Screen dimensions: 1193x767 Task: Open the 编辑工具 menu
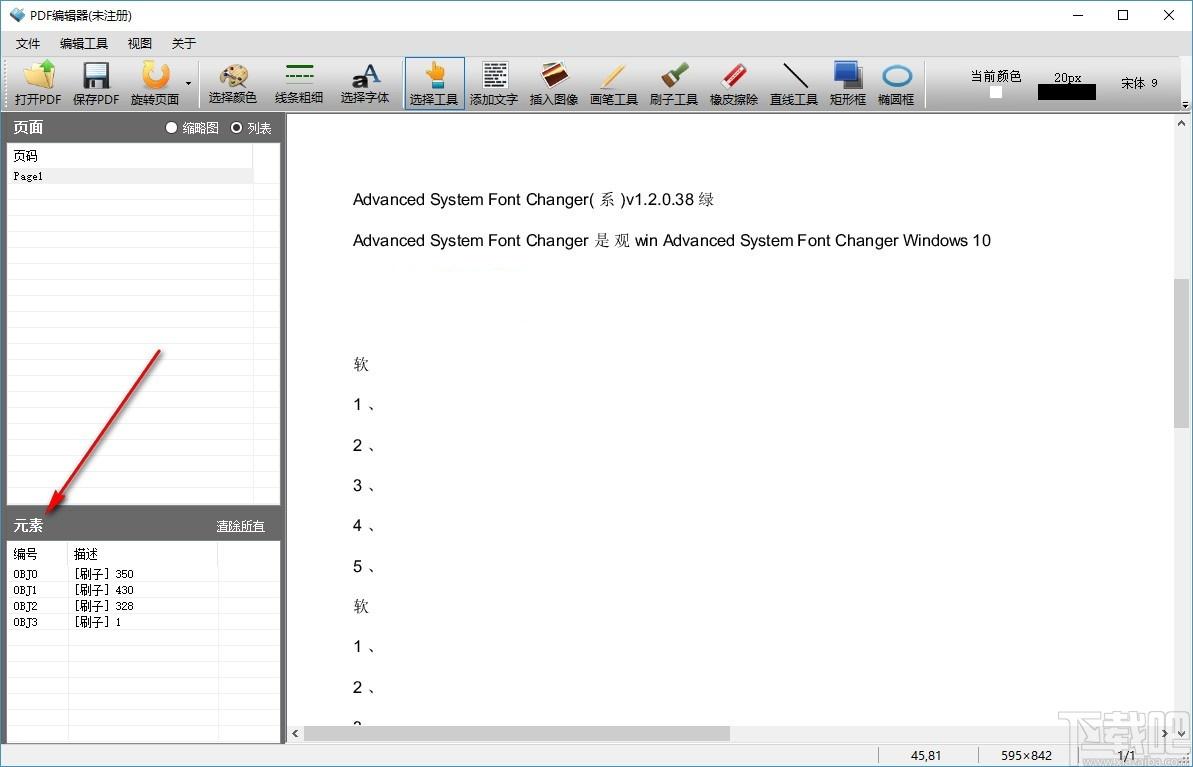(84, 43)
